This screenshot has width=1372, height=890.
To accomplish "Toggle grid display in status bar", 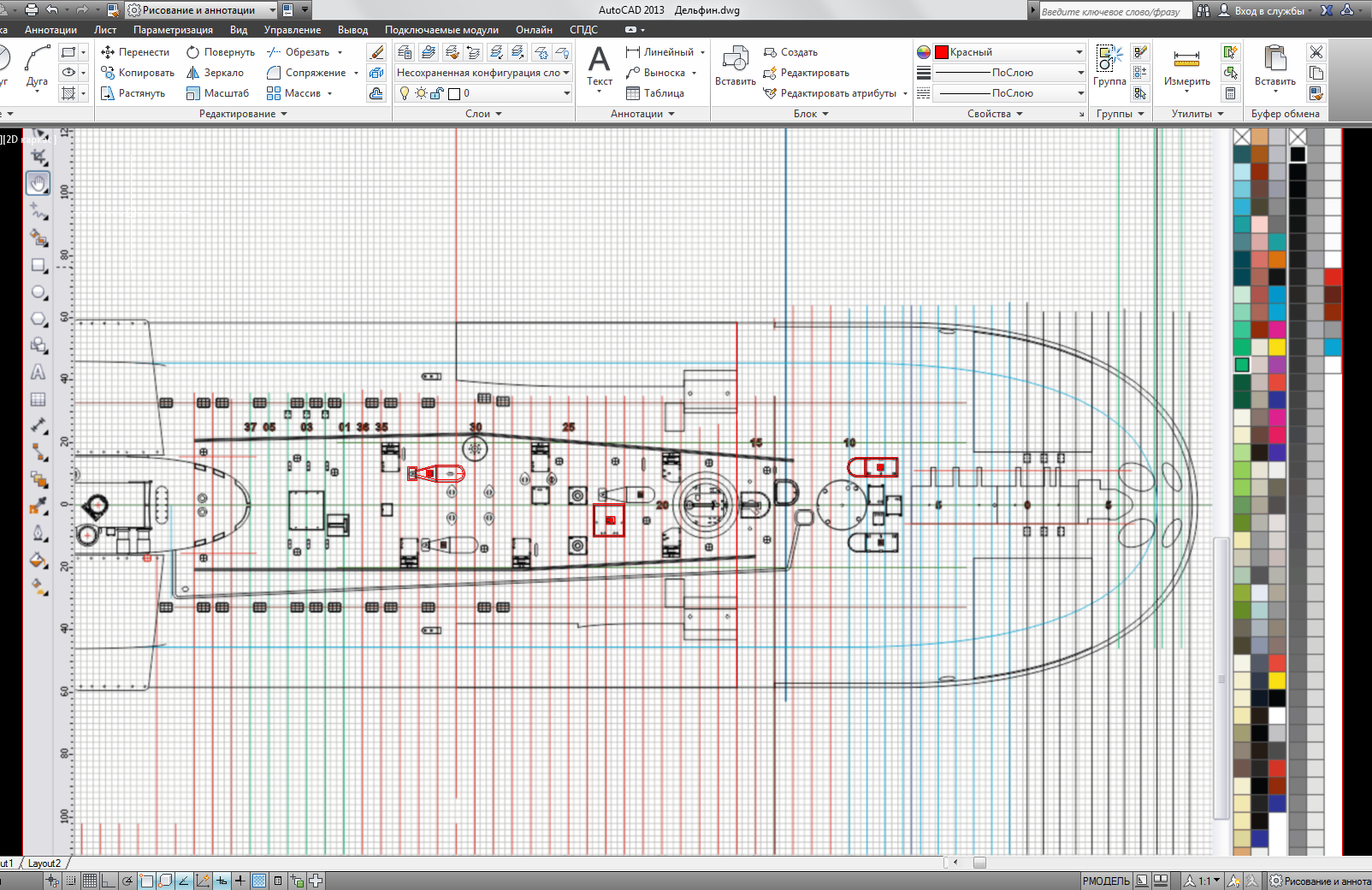I will coord(90,881).
